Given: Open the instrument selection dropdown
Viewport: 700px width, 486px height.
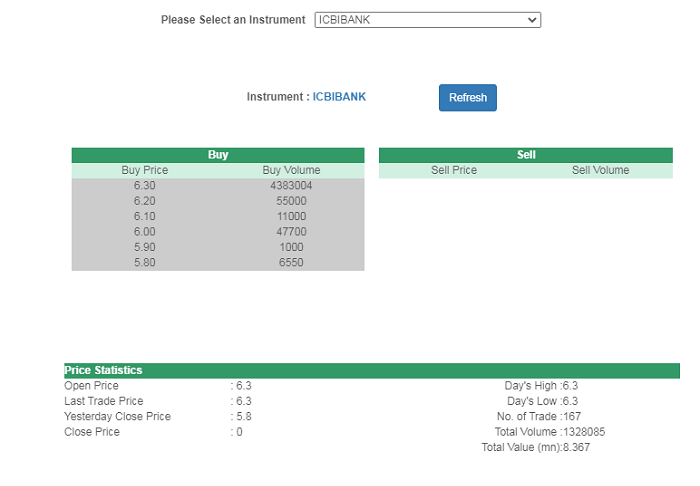Looking at the screenshot, I should [x=427, y=20].
